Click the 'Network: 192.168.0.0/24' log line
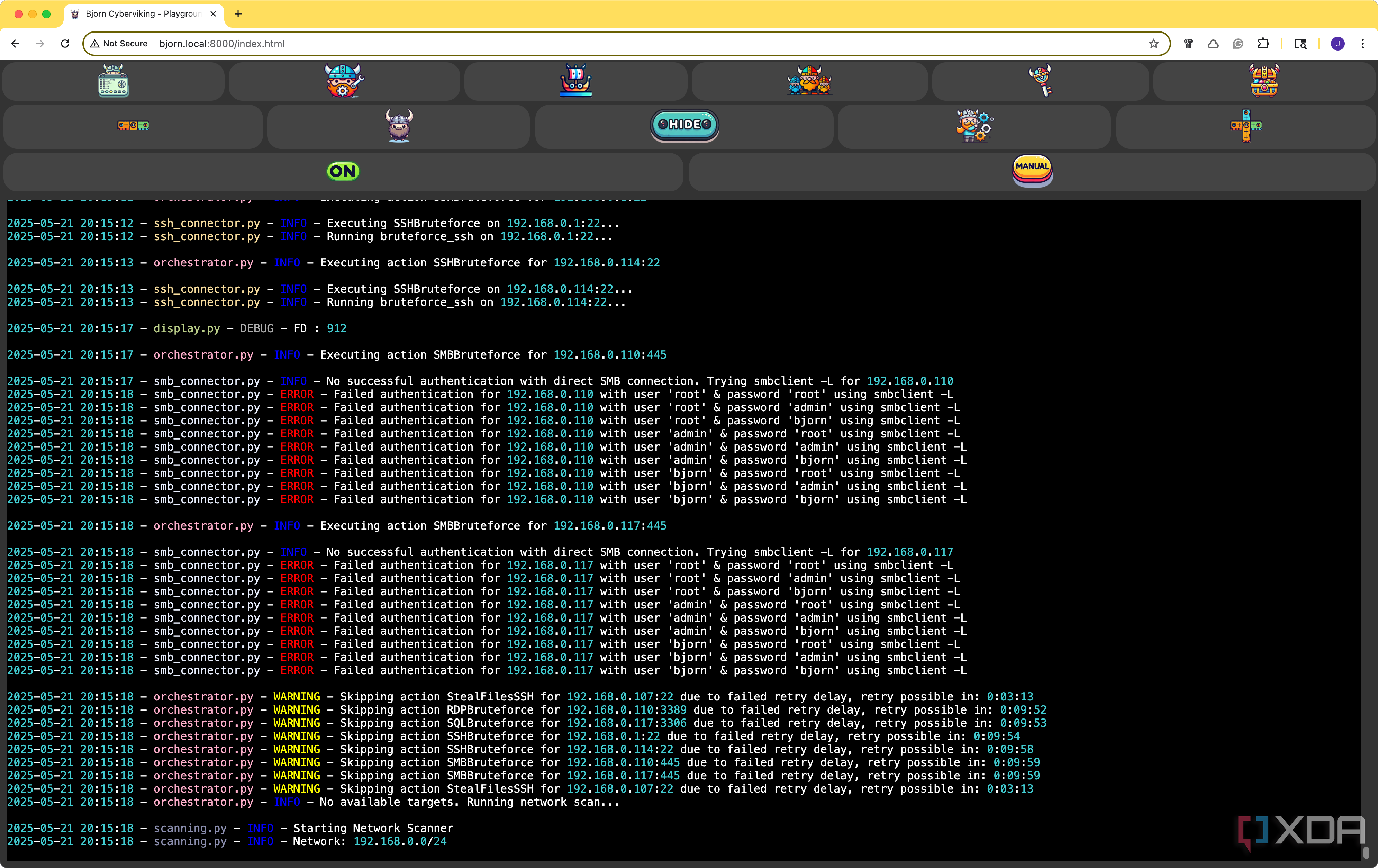Screen dimensions: 1378x868 (x=227, y=841)
